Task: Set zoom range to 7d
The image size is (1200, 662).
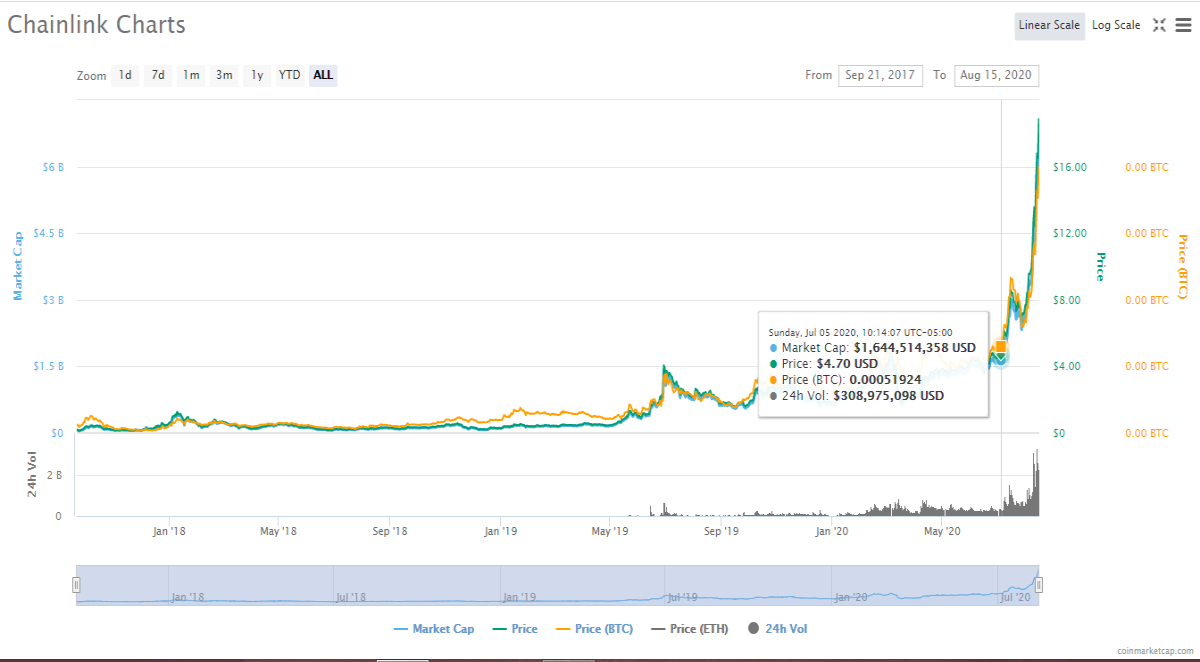Action: point(158,75)
